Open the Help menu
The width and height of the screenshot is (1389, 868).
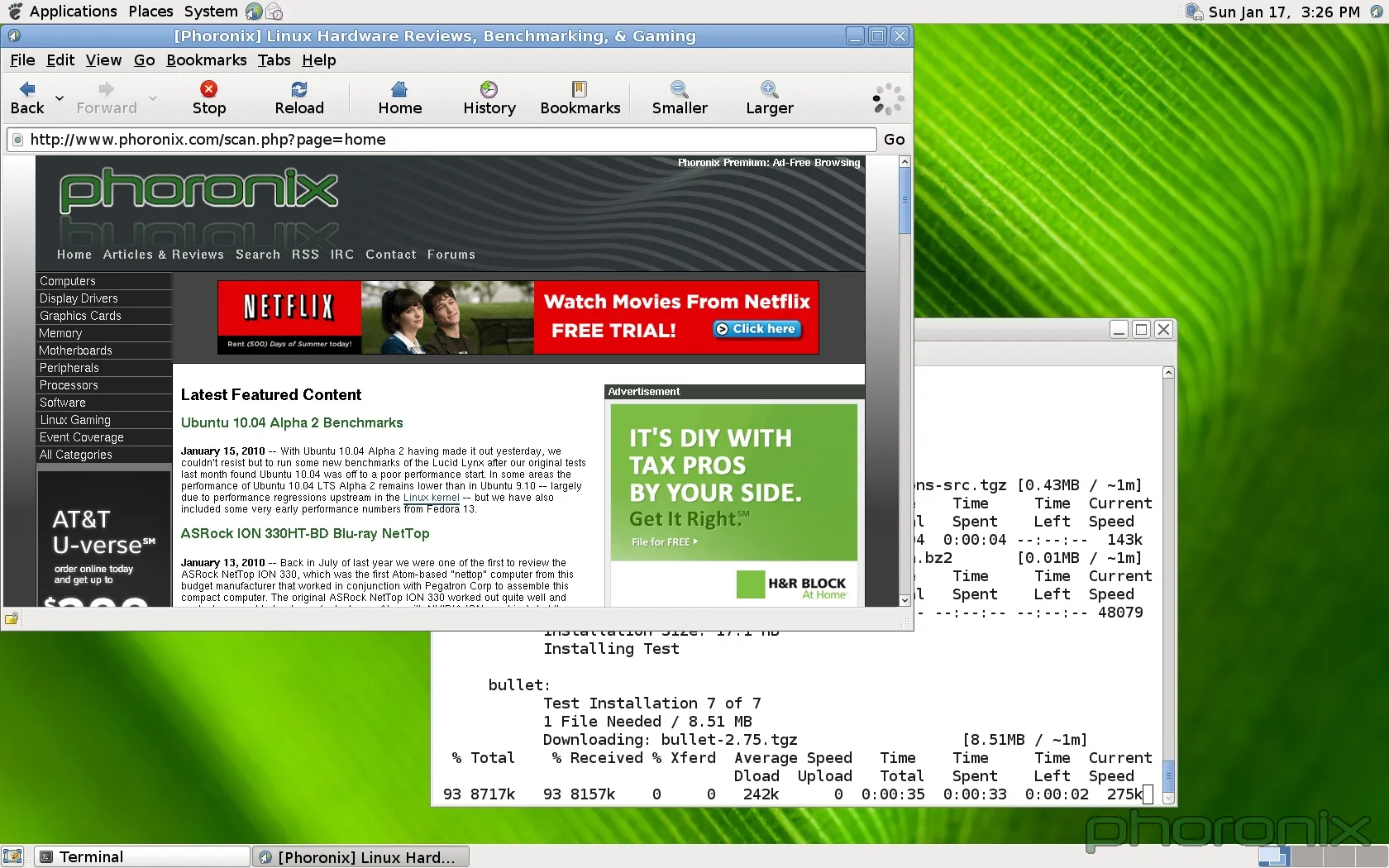click(x=318, y=60)
